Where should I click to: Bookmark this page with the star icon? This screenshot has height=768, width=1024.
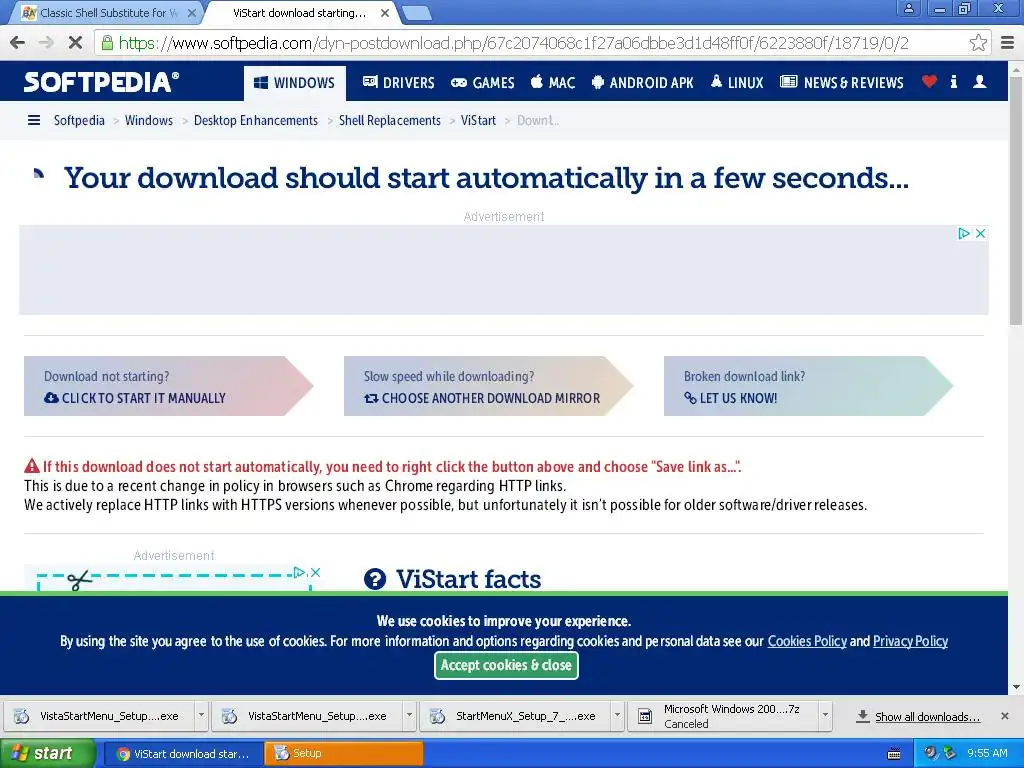(x=978, y=43)
